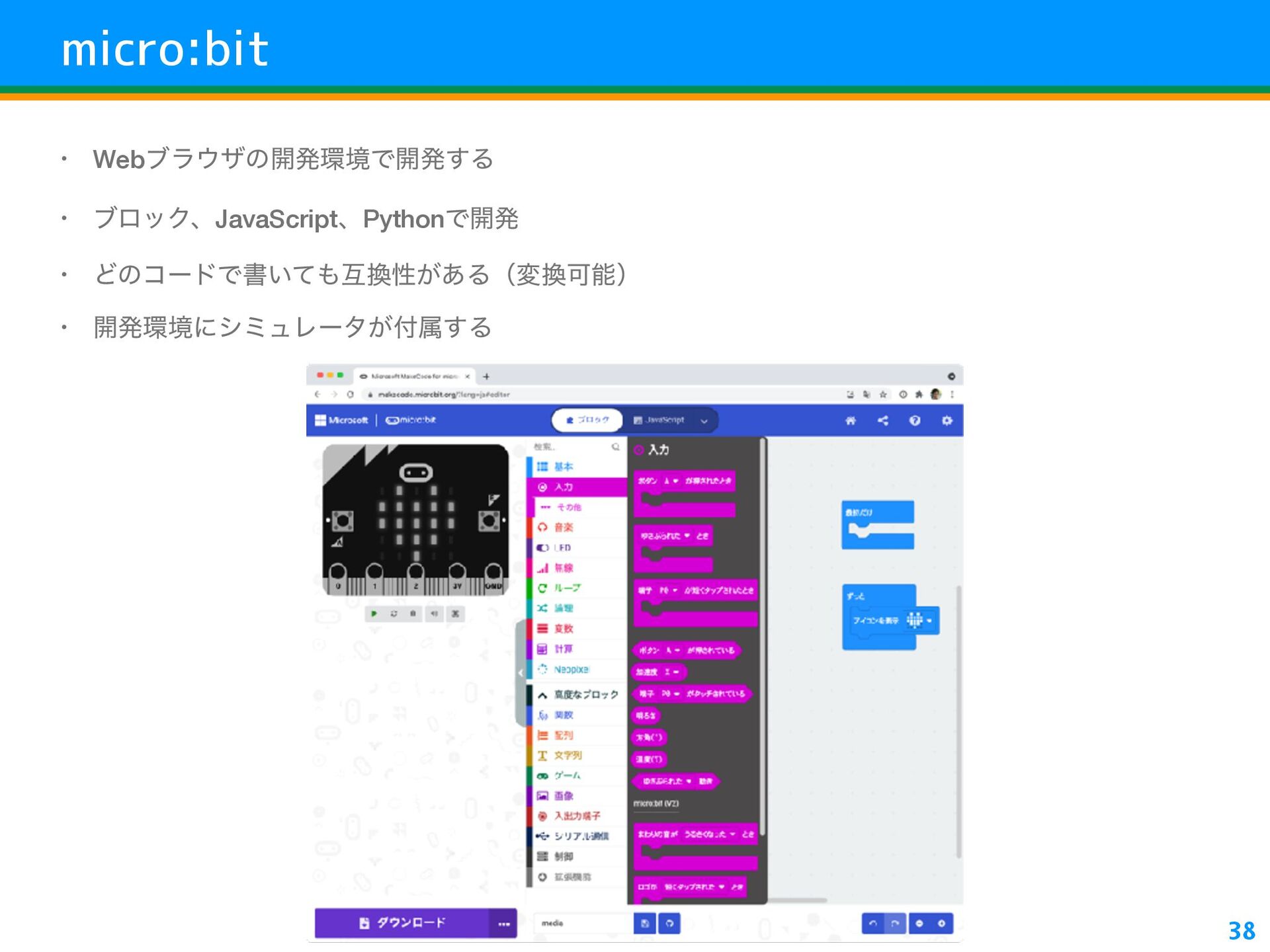1270x952 pixels.
Task: Switch to the ブロック editor tab
Action: click(x=587, y=420)
